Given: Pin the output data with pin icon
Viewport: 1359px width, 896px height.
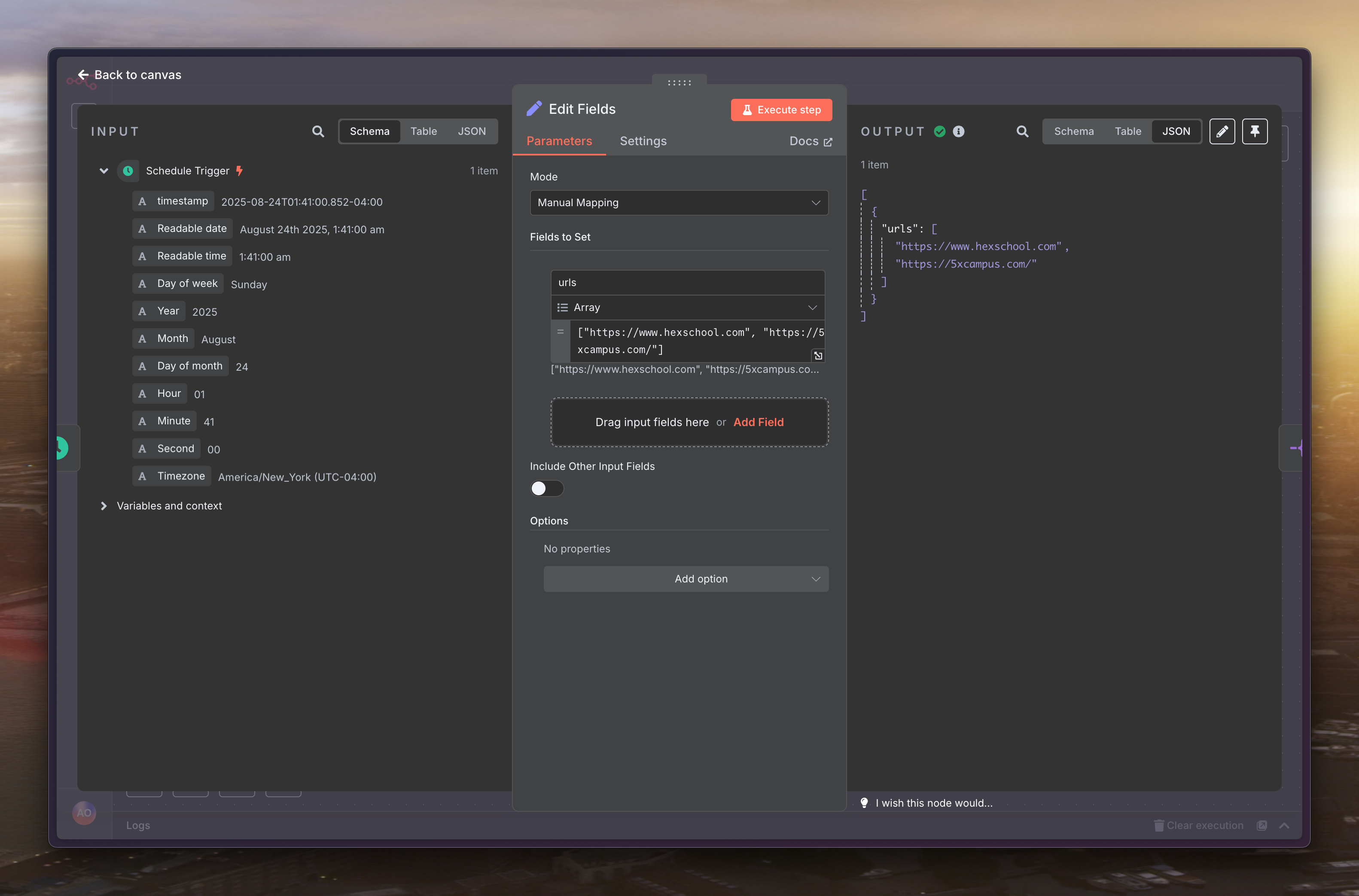Looking at the screenshot, I should (x=1255, y=131).
